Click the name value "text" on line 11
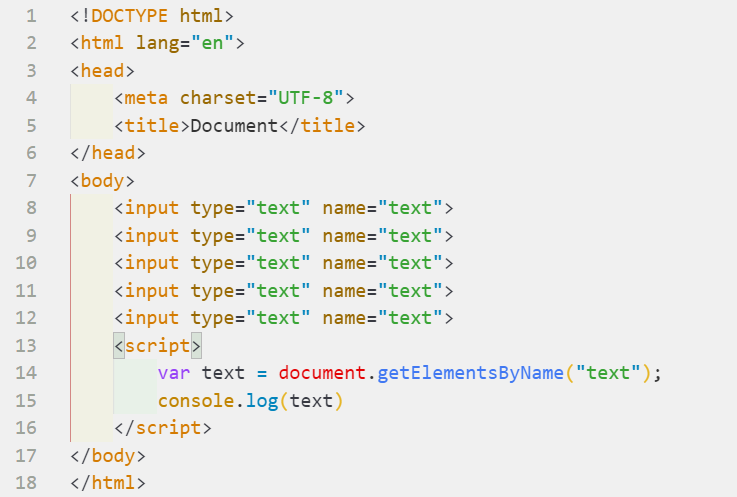Image resolution: width=737 pixels, height=497 pixels. click(411, 291)
